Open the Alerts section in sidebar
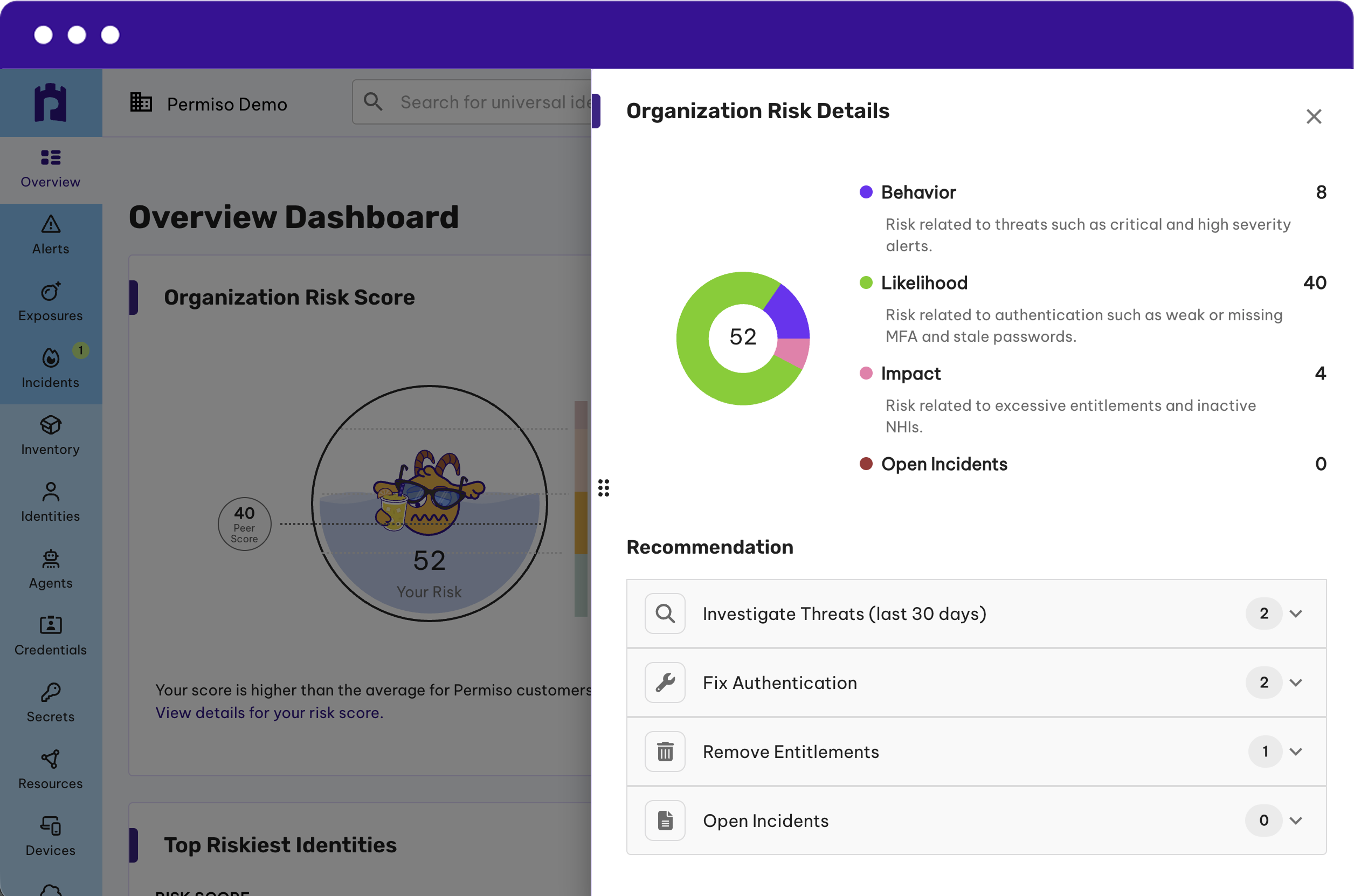The image size is (1354, 896). (51, 236)
